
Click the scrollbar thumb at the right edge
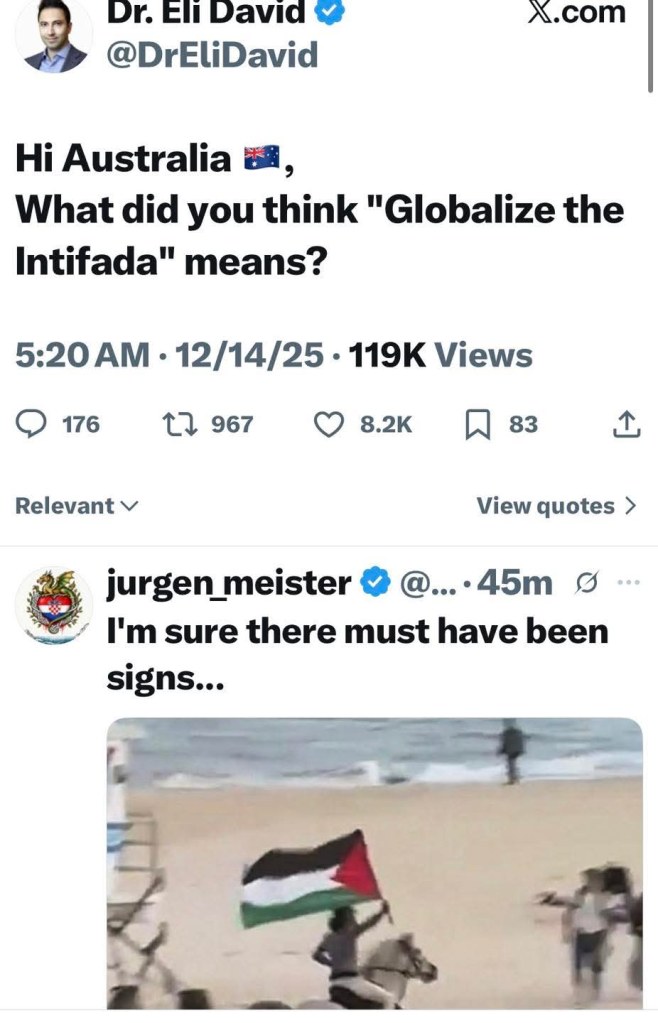tap(650, 44)
